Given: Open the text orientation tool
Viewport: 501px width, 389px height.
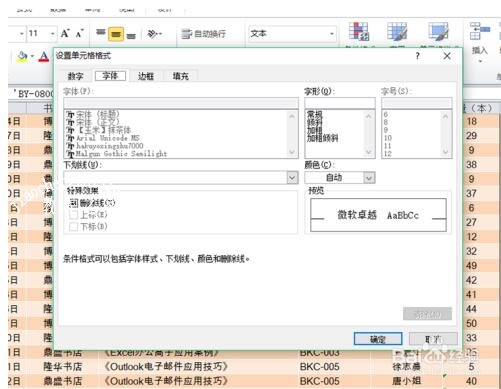Looking at the screenshot, I should point(152,34).
